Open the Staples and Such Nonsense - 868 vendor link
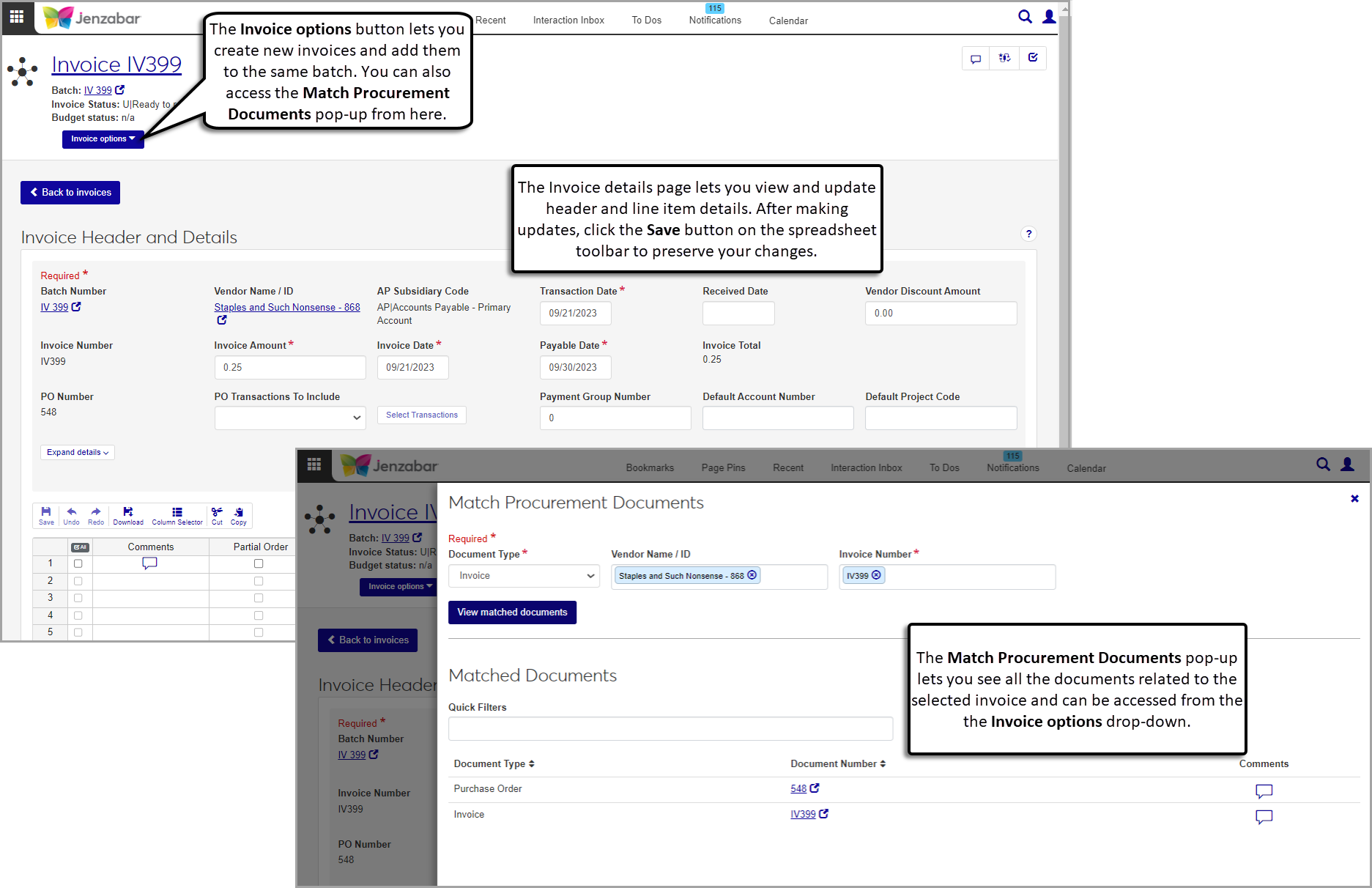Image resolution: width=1372 pixels, height=888 pixels. point(287,308)
